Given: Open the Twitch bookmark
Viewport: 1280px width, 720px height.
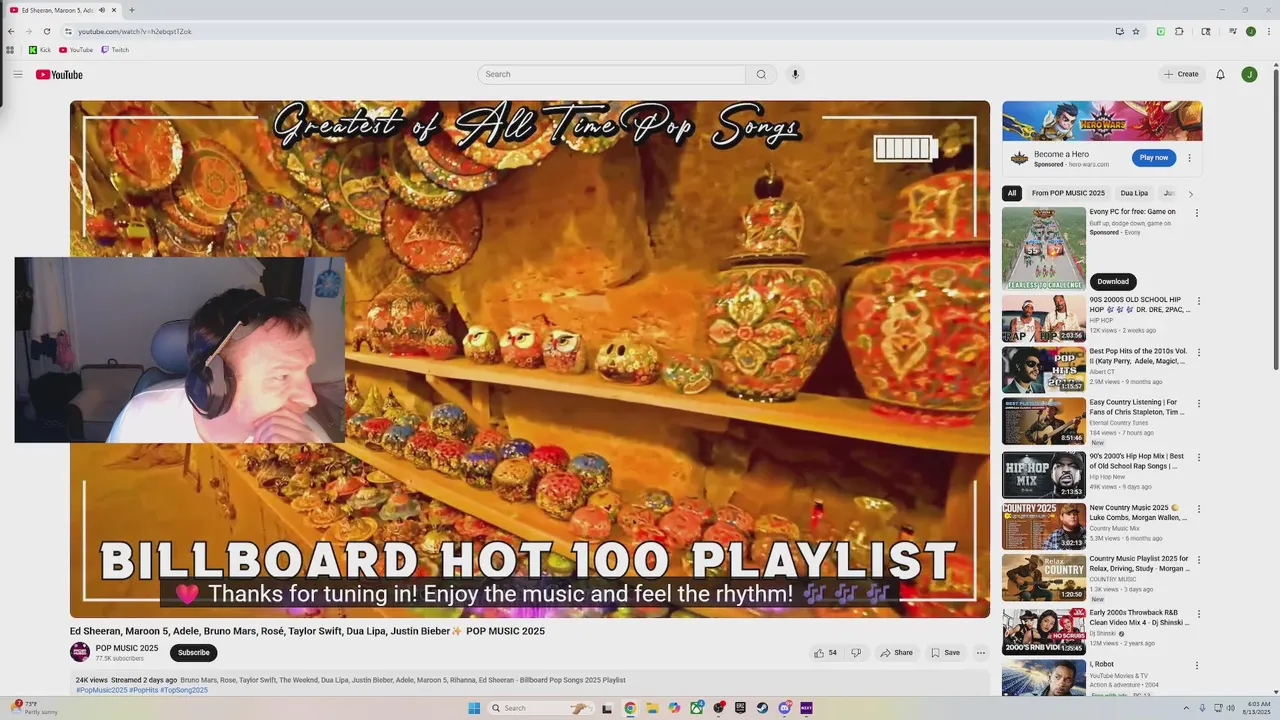Looking at the screenshot, I should coord(115,50).
